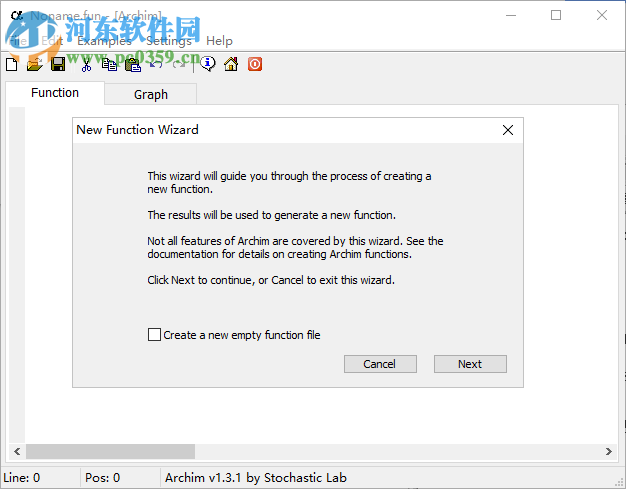Open the Examples menu

click(104, 41)
